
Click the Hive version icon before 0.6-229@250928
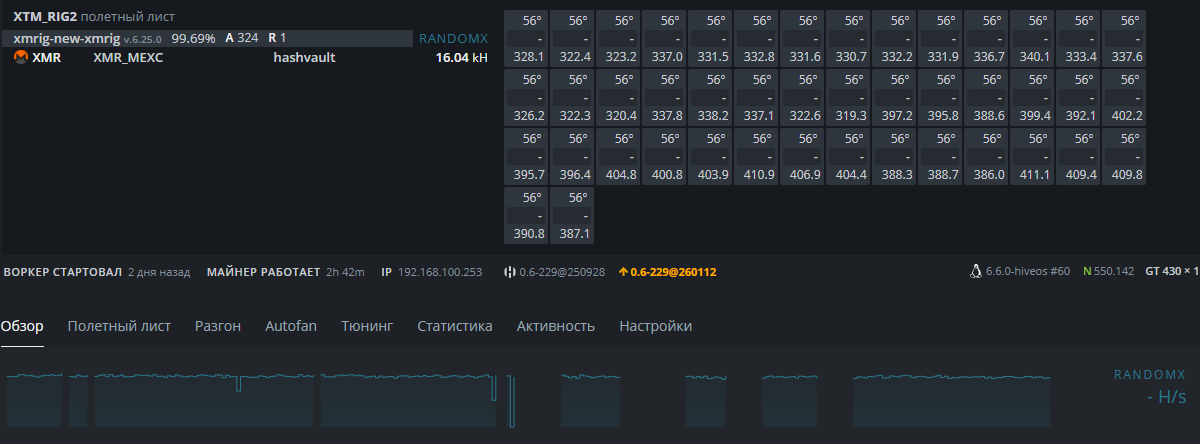click(509, 272)
